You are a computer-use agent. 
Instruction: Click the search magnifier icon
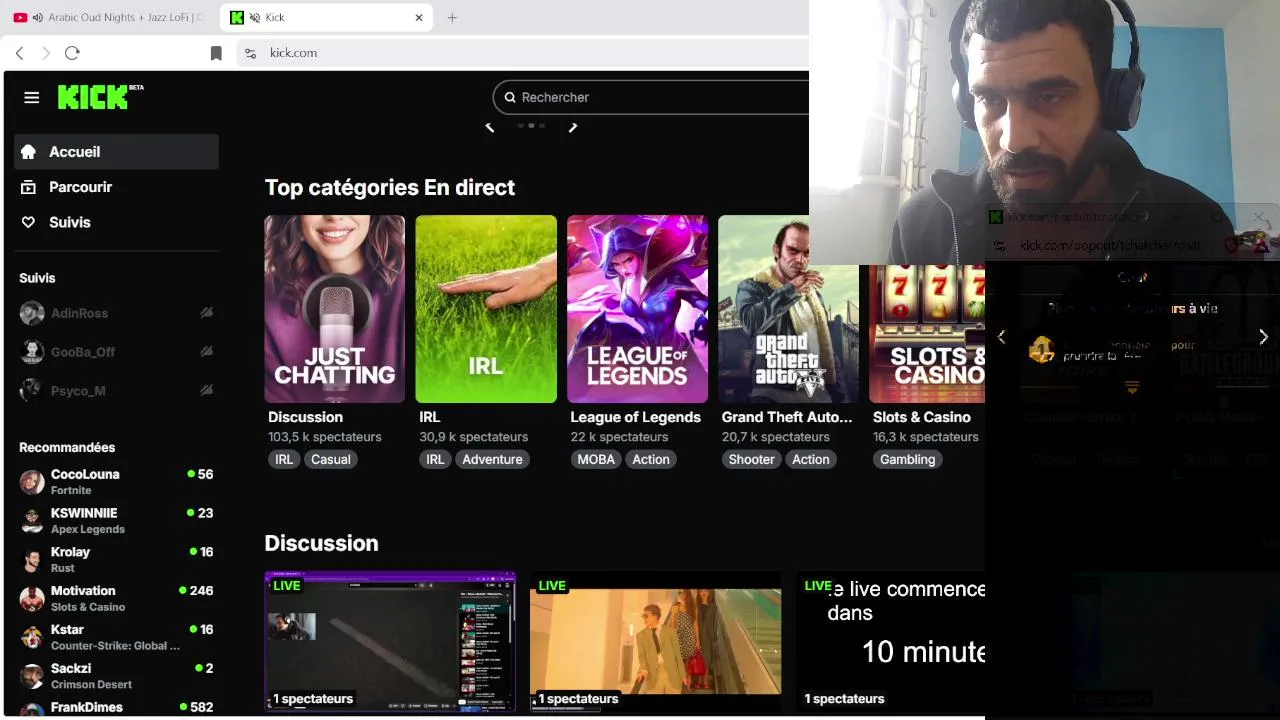click(x=510, y=97)
